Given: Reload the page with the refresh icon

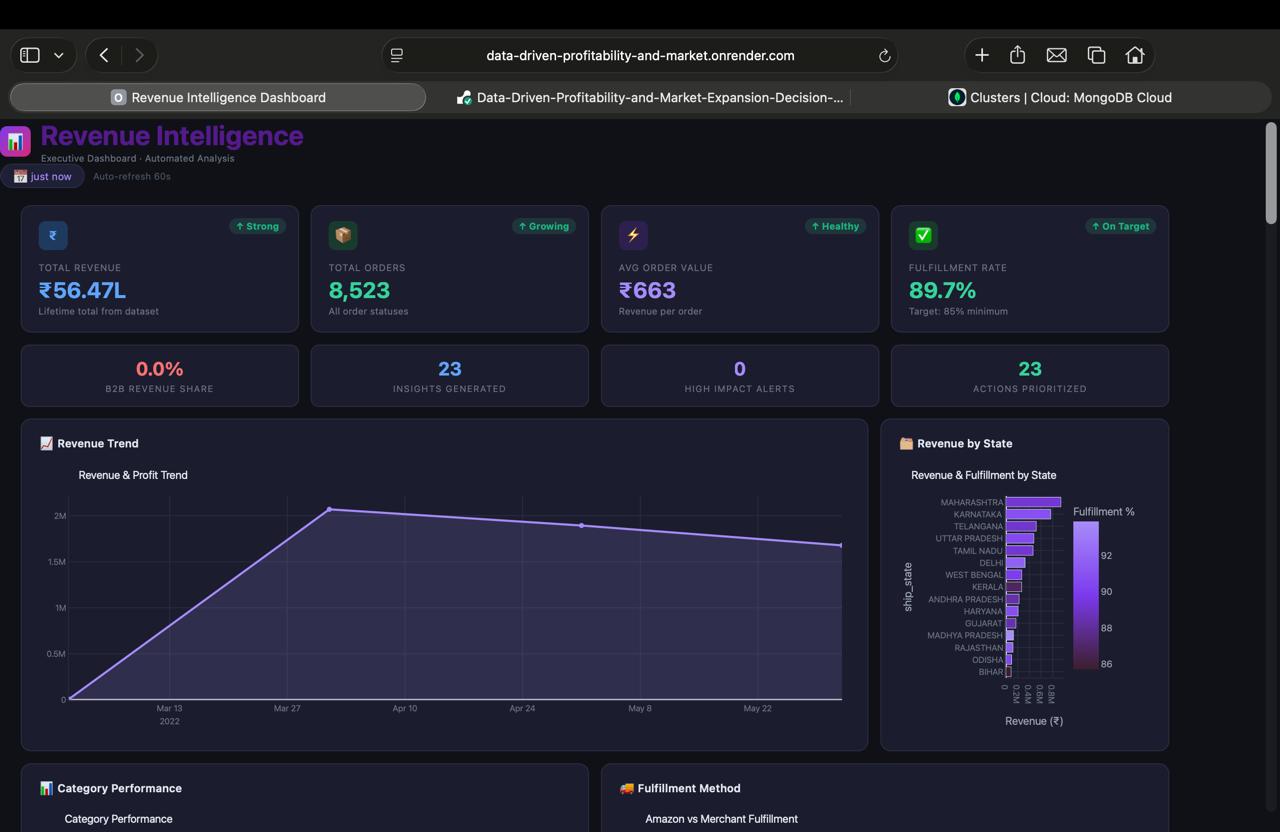Looking at the screenshot, I should tap(884, 56).
